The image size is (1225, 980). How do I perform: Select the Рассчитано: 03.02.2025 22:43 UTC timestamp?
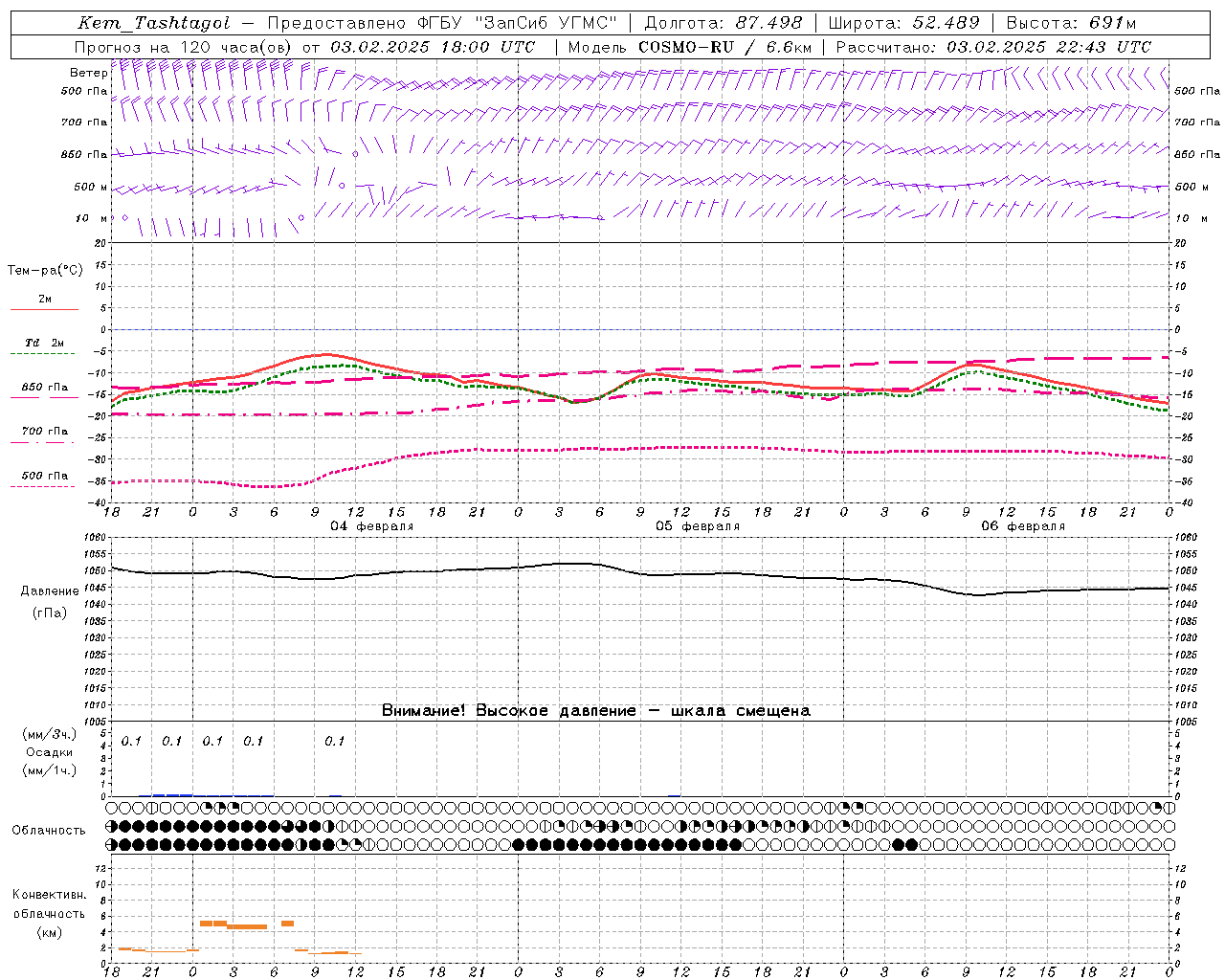point(993,47)
